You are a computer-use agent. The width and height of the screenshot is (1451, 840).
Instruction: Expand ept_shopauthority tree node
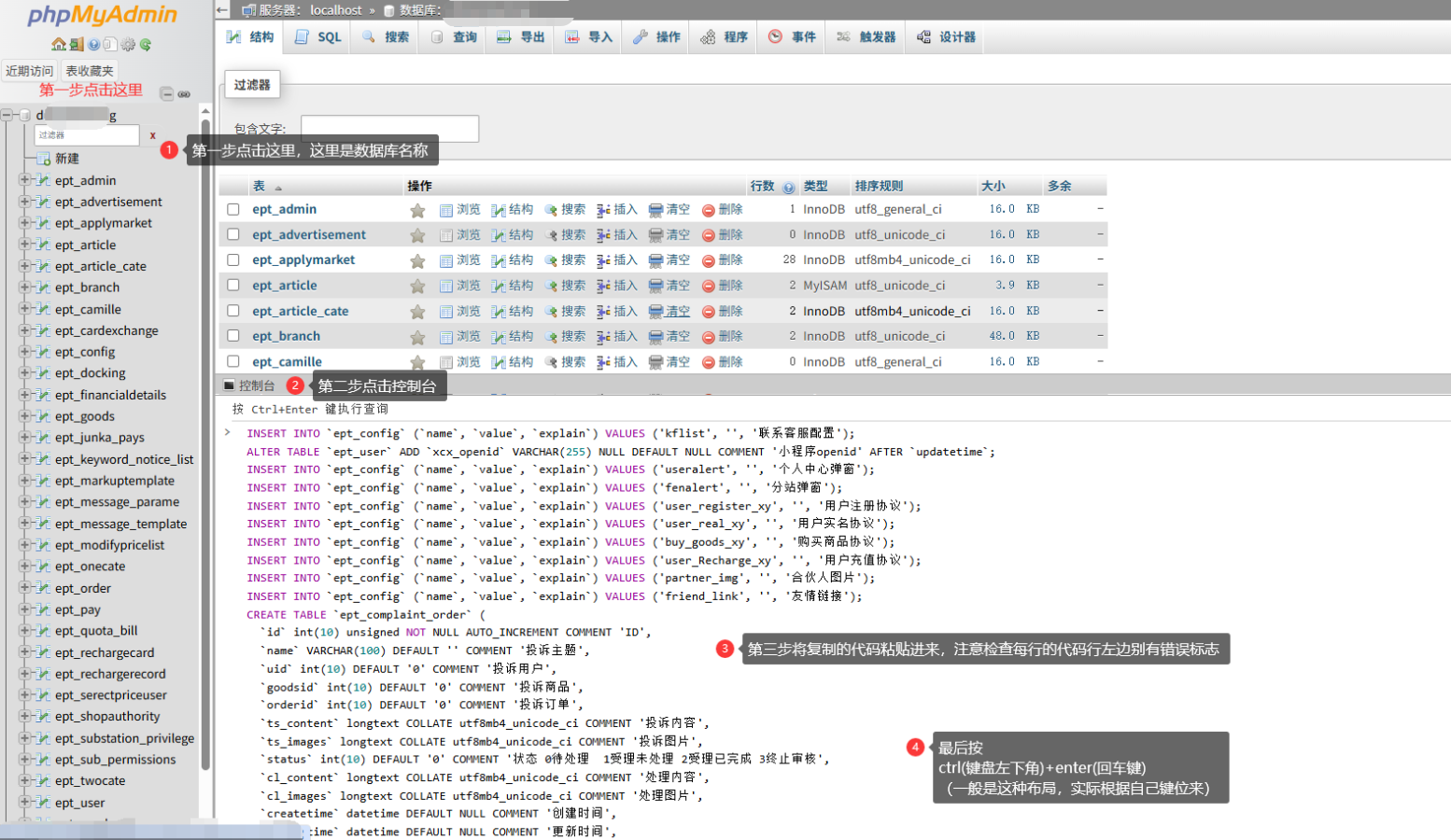pos(24,717)
